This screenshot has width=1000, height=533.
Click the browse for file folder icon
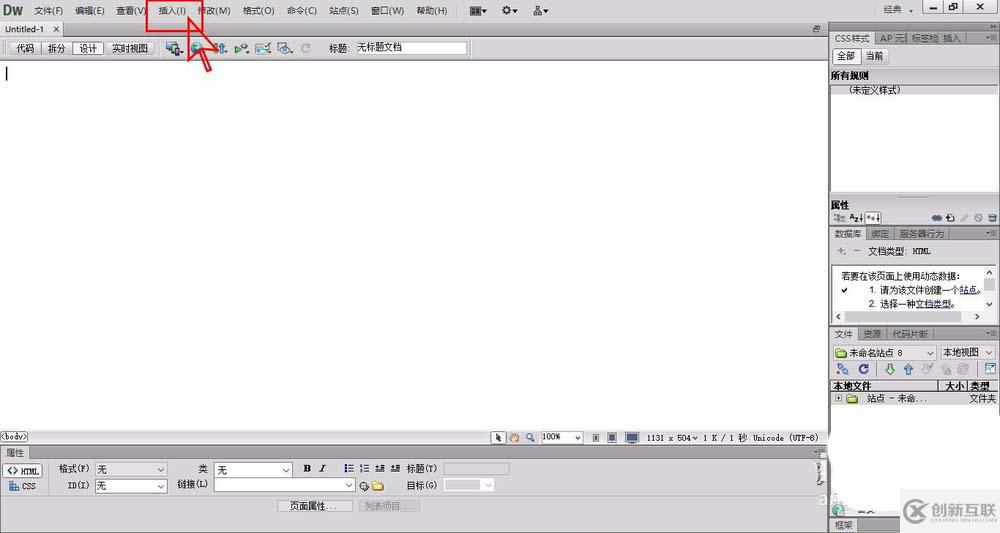coord(378,486)
